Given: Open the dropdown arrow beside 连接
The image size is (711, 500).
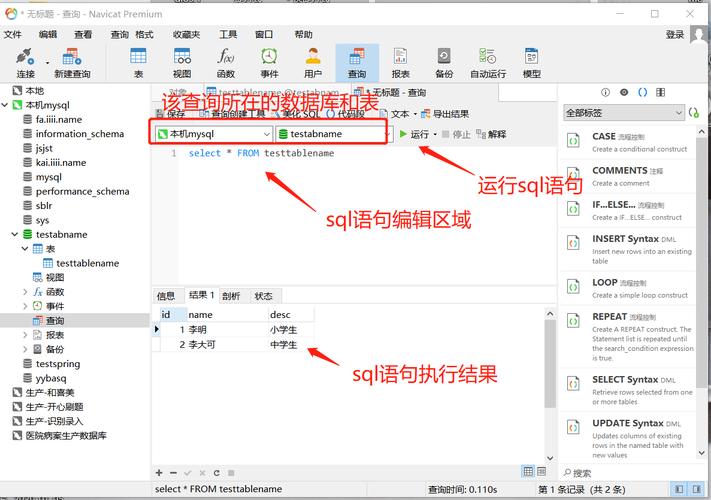Looking at the screenshot, I should pyautogui.click(x=47, y=63).
